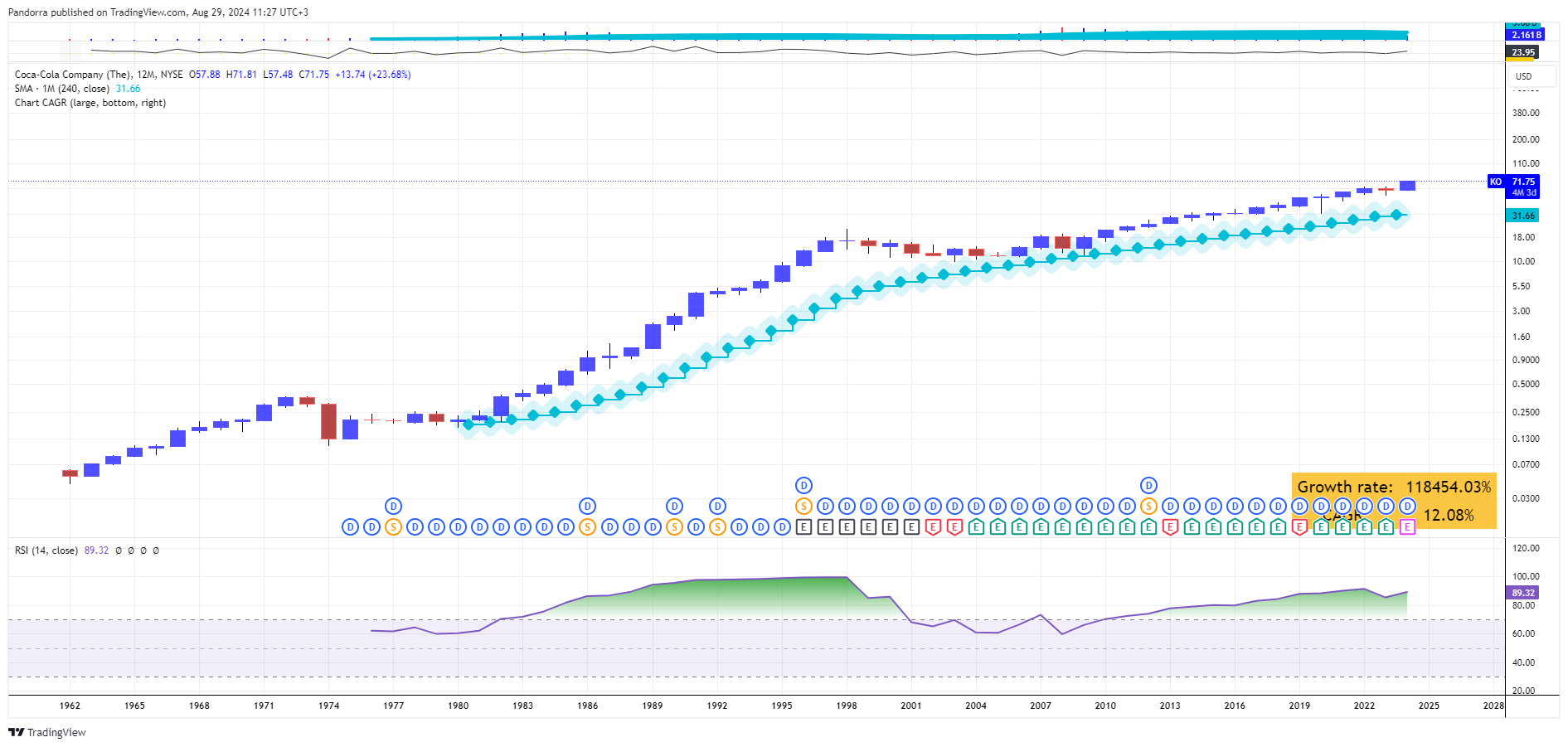Click the topmost dividend D stacked above 1996
This screenshot has width=1568, height=747.
point(803,485)
